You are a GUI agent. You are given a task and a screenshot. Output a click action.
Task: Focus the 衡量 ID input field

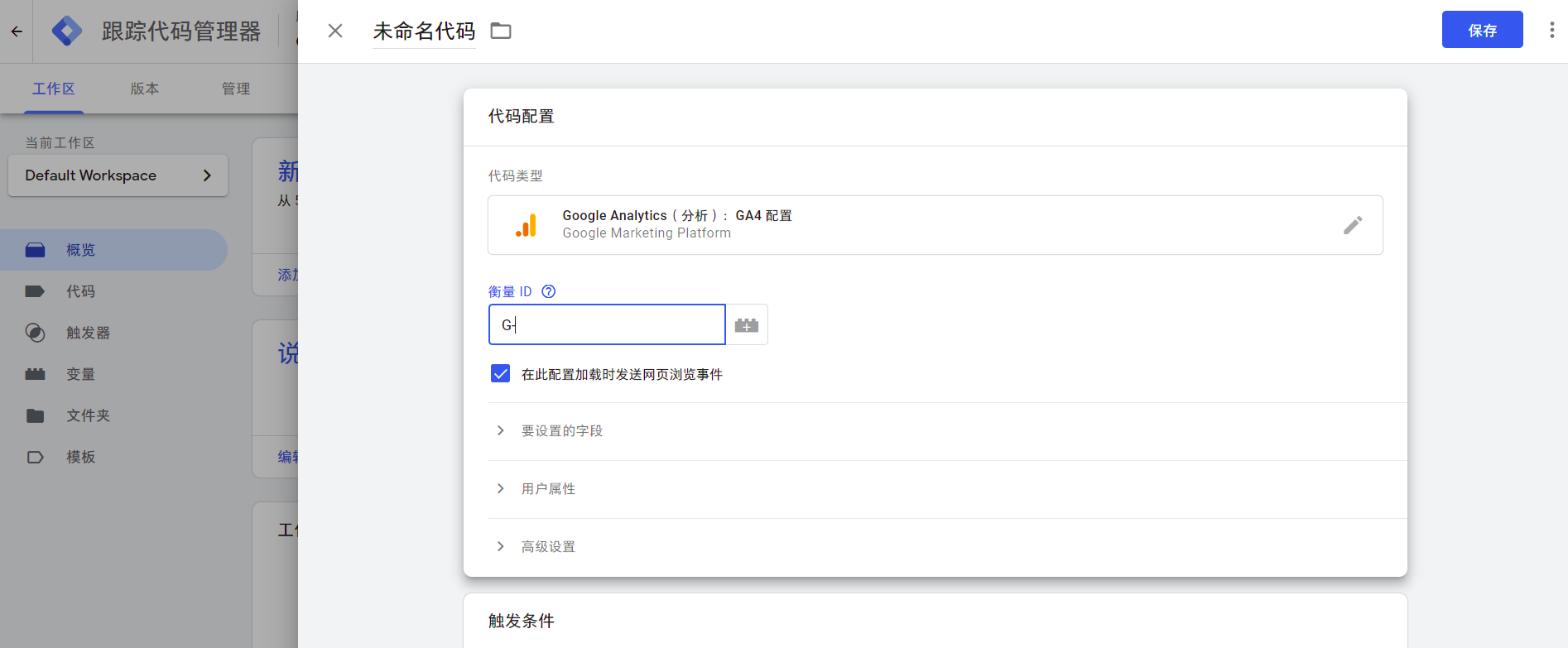[607, 324]
